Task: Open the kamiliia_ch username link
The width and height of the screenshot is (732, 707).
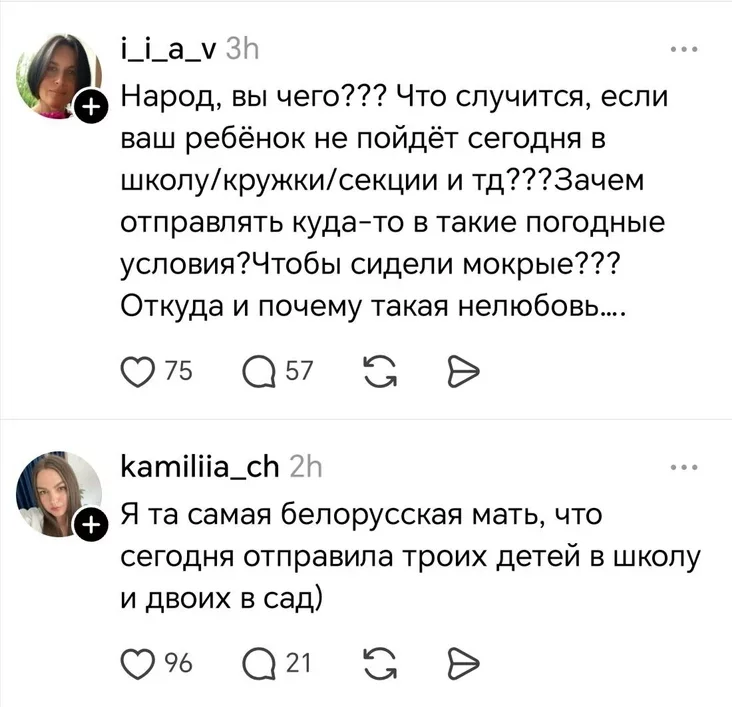Action: [x=199, y=466]
